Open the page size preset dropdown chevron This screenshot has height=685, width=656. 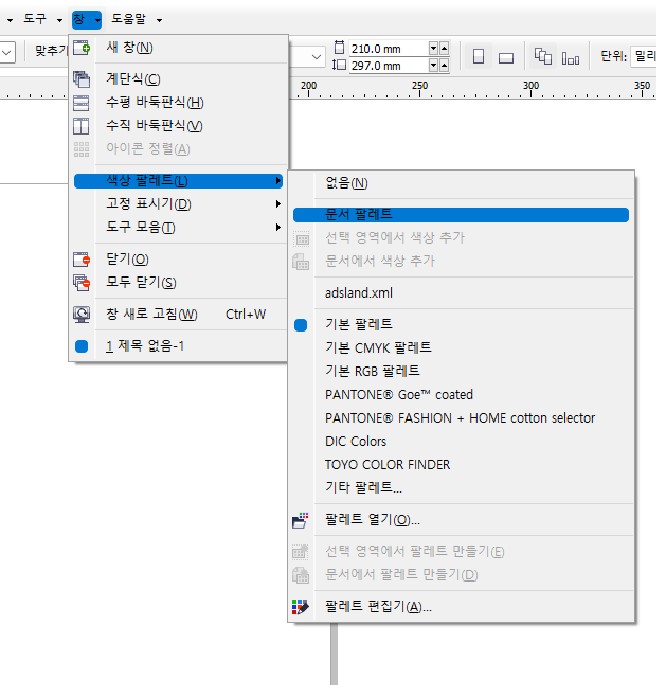pyautogui.click(x=317, y=57)
